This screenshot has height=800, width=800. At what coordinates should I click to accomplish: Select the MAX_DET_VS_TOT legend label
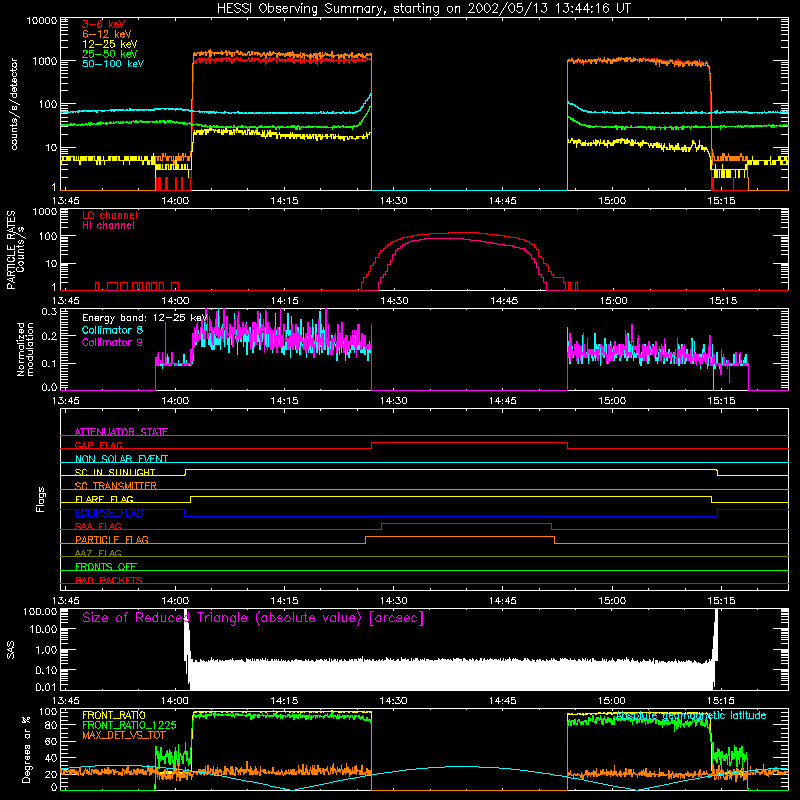(124, 735)
